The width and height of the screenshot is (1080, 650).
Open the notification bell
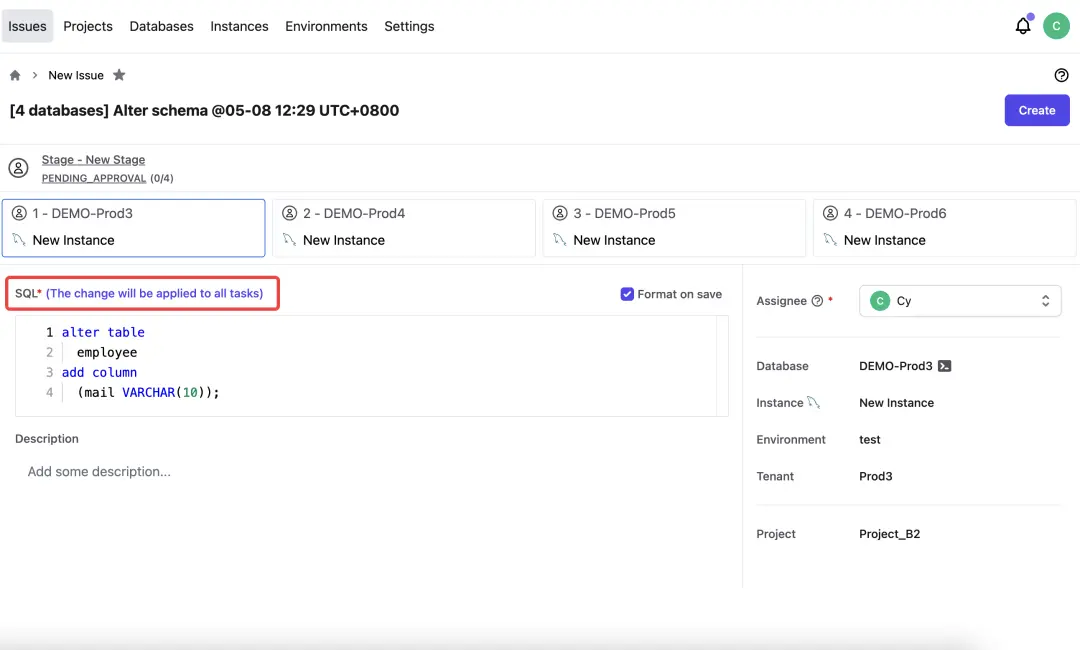pyautogui.click(x=1022, y=27)
